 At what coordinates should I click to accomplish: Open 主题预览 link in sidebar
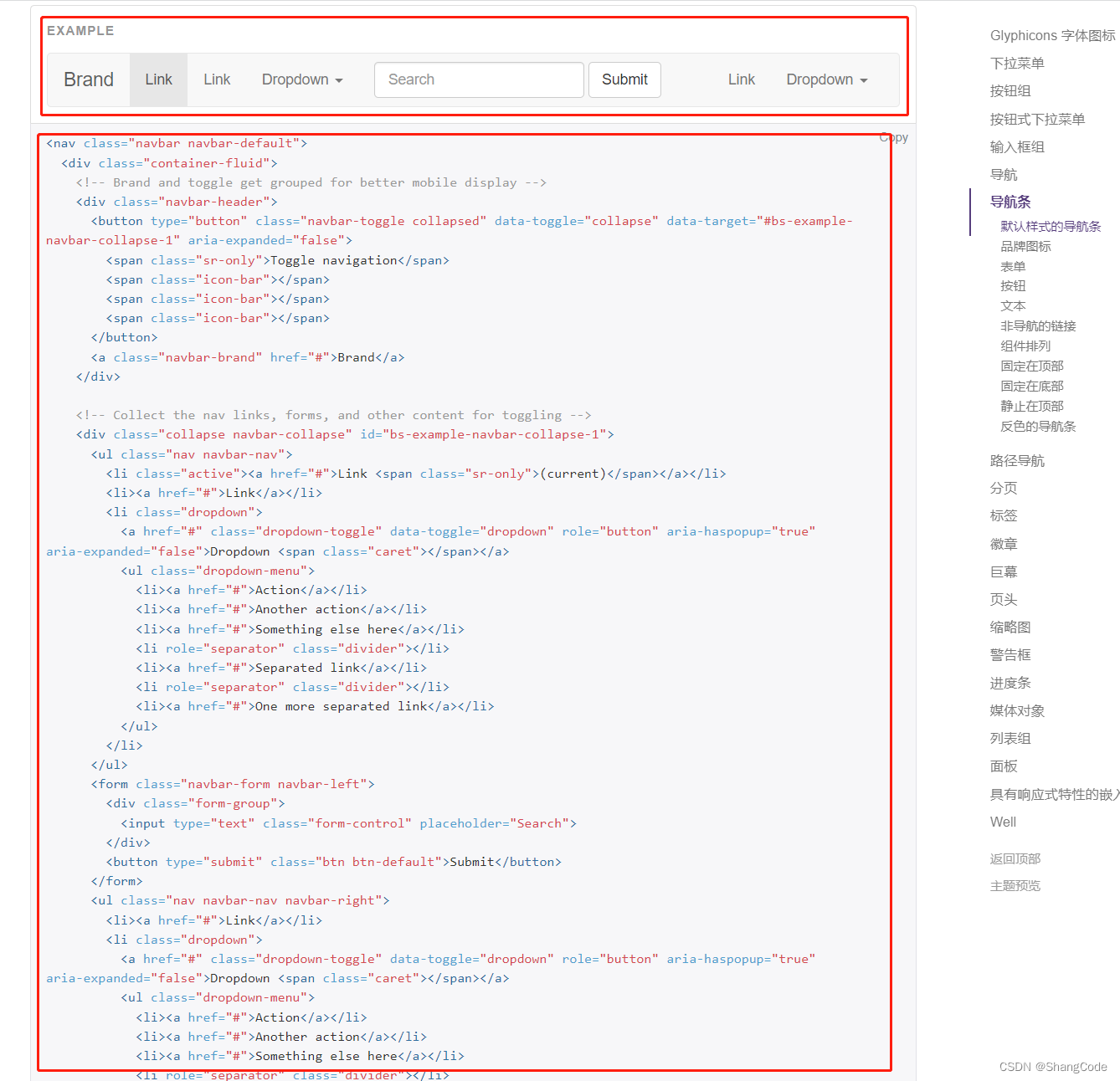pos(1015,885)
